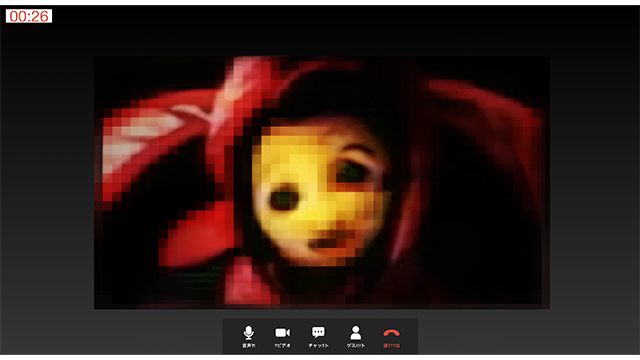Open chat via speech bubble icon
Image resolution: width=640 pixels, height=360 pixels.
point(318,333)
